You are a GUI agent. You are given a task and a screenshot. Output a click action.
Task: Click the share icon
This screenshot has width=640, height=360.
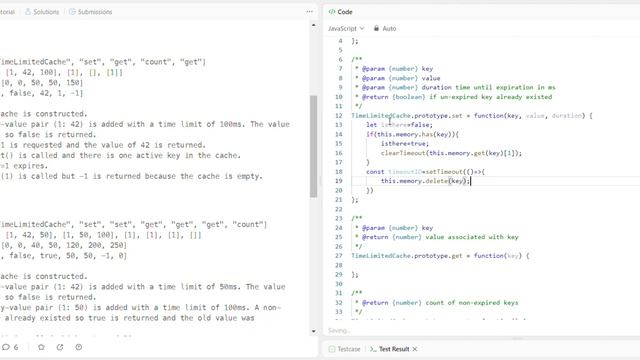pyautogui.click(x=60, y=347)
